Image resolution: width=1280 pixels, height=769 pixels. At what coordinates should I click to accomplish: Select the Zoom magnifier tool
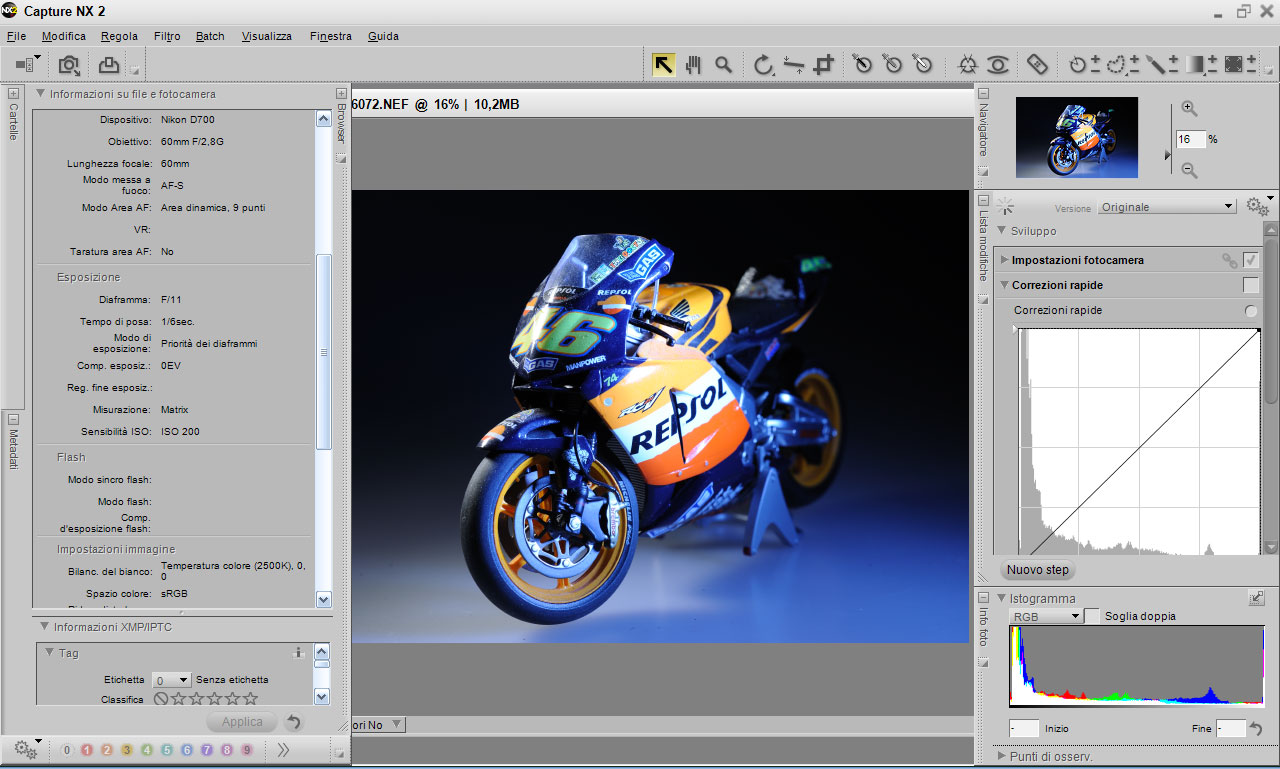(723, 65)
